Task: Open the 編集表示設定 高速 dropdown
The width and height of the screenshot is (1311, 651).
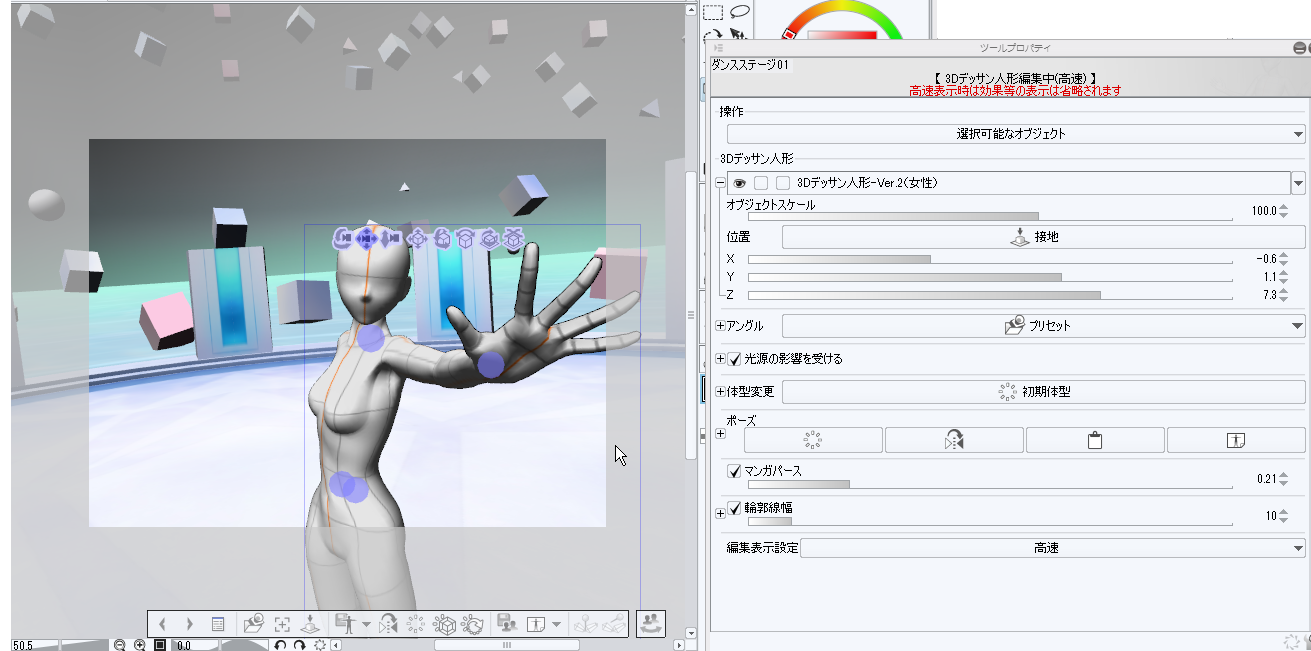Action: click(1053, 548)
